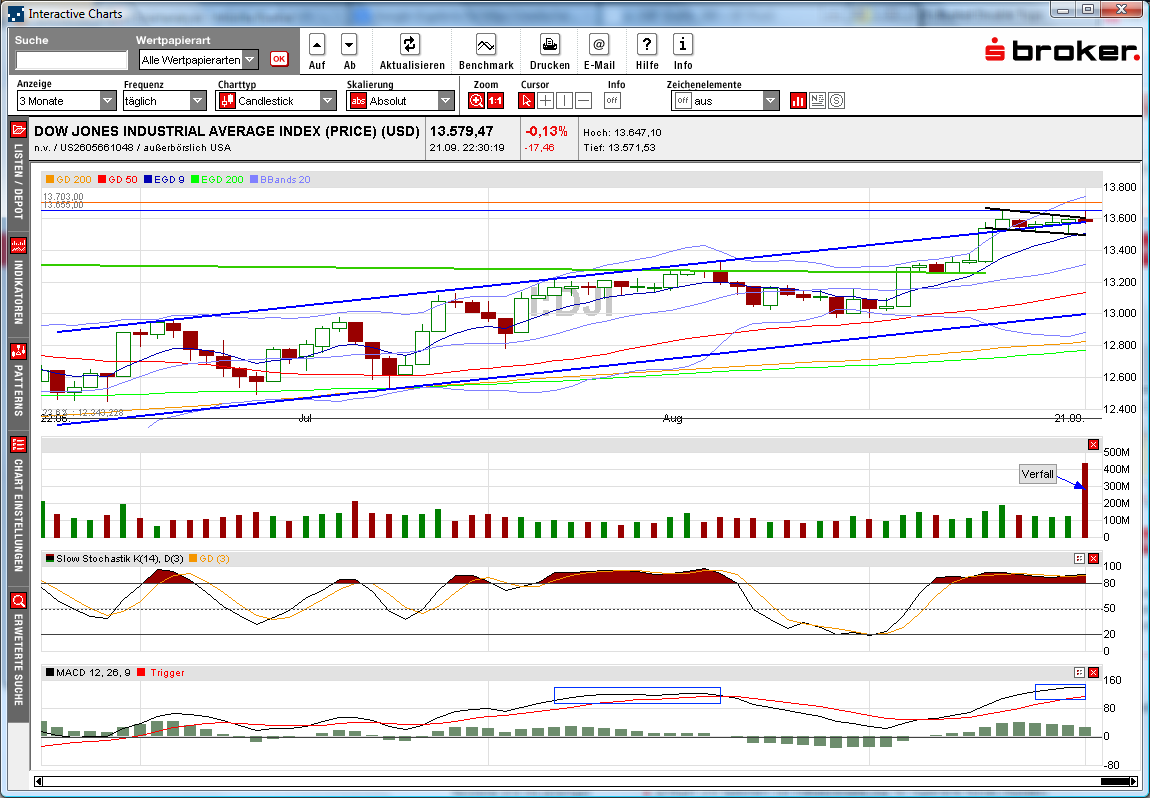The image size is (1150, 798).
Task: Click the S broker logo
Action: click(x=1062, y=49)
